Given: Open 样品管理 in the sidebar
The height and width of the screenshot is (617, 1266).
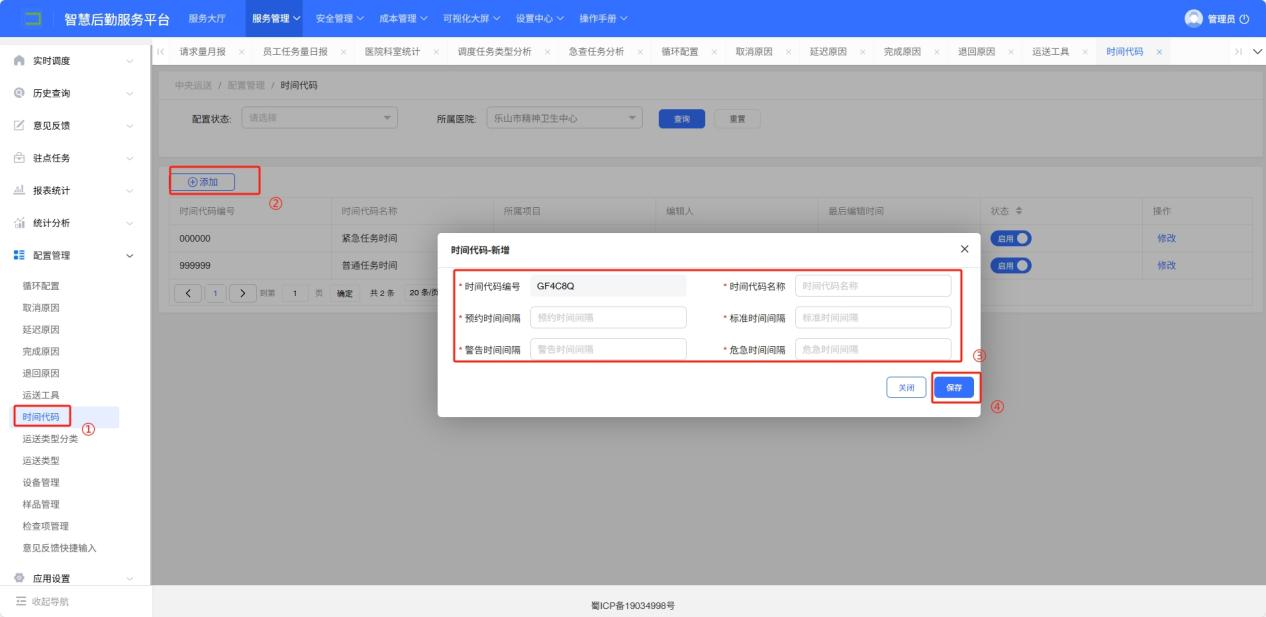Looking at the screenshot, I should pos(41,504).
